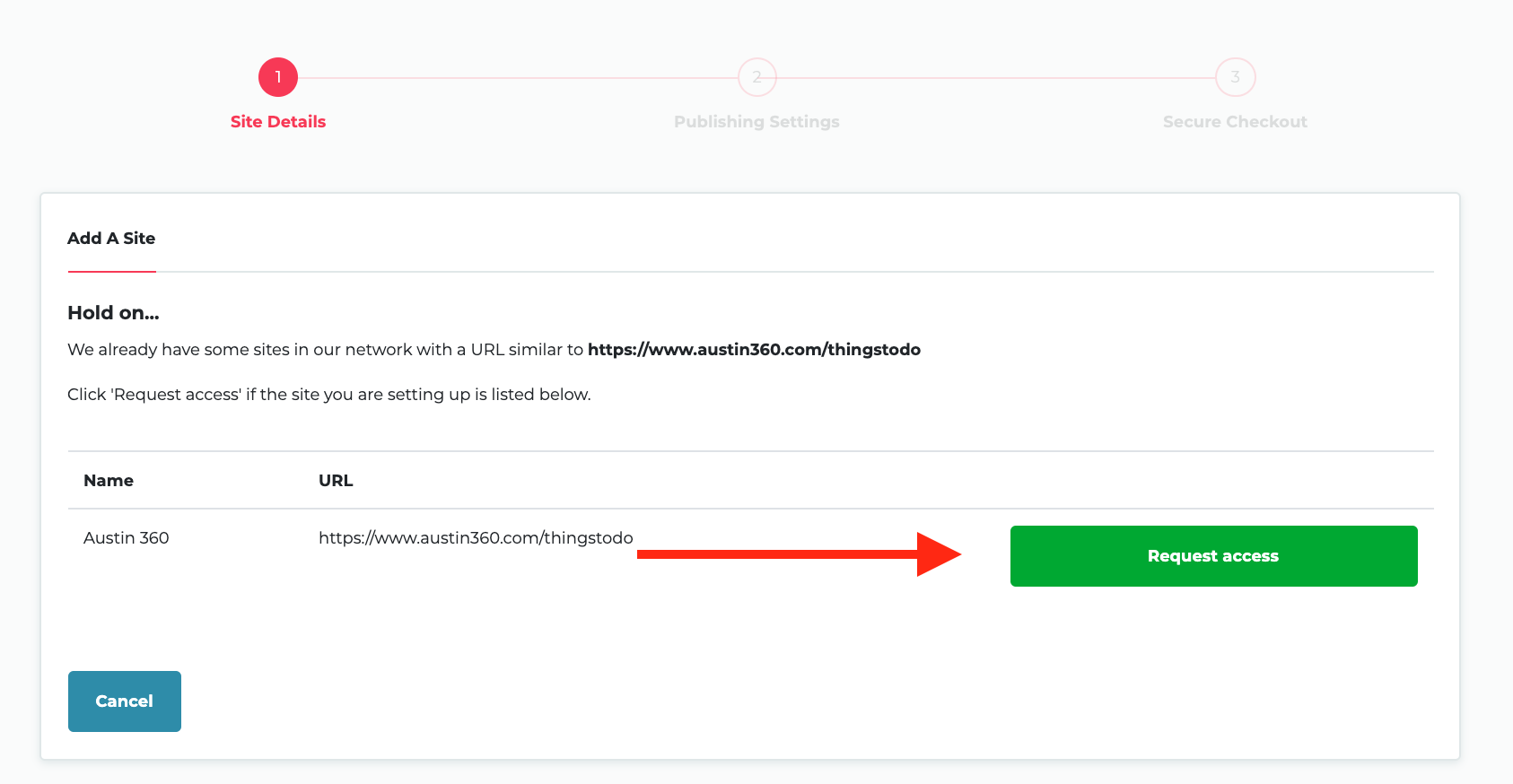Cancel adding the site
Screen dimensions: 1513x784
125,701
